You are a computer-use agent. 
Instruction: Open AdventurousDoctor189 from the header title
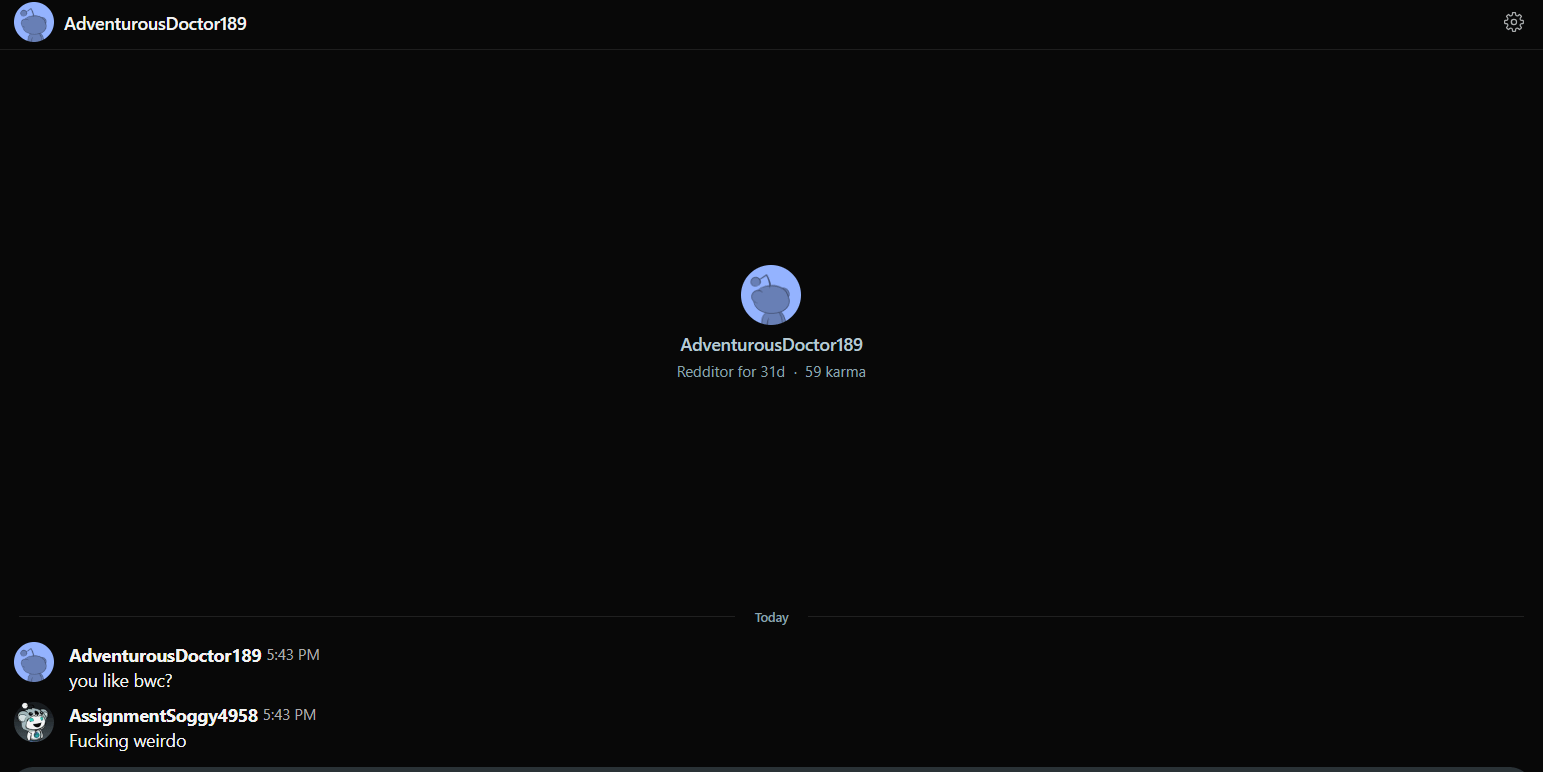coord(155,24)
